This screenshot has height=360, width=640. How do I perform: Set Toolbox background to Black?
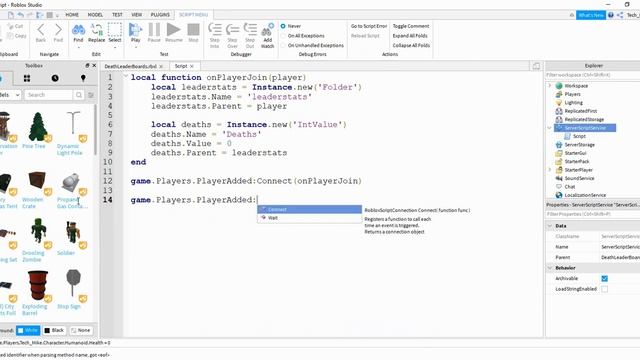click(x=54, y=330)
